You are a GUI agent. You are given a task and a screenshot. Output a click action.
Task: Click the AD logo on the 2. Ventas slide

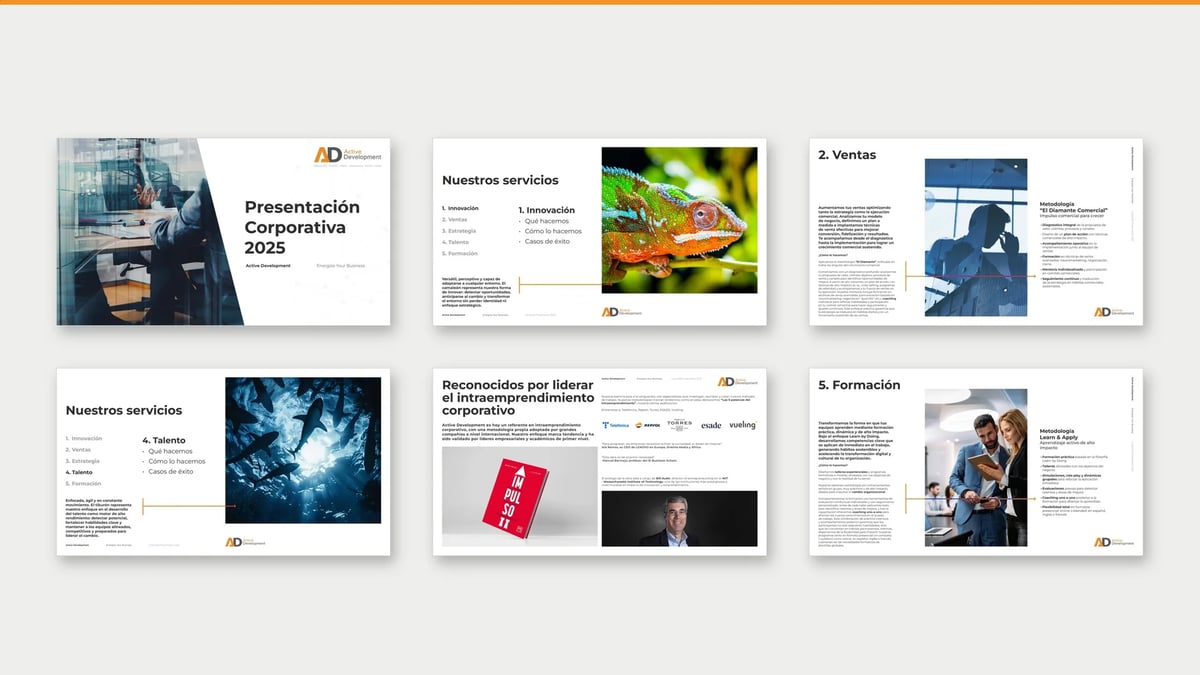1114,312
